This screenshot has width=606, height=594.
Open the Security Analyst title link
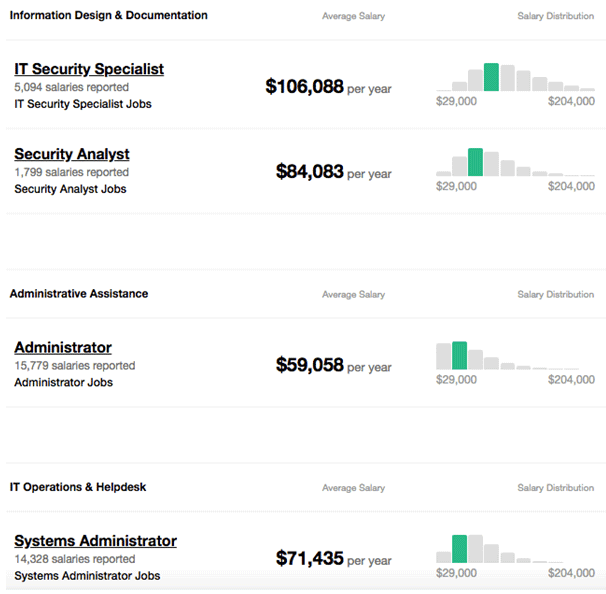coord(71,154)
